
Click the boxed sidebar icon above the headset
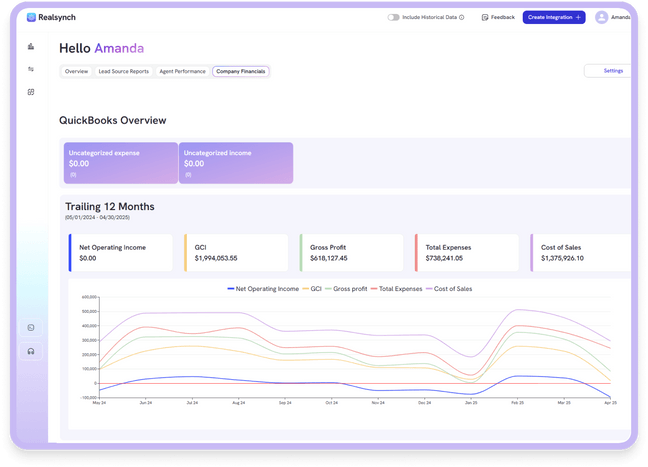pyautogui.click(x=31, y=328)
